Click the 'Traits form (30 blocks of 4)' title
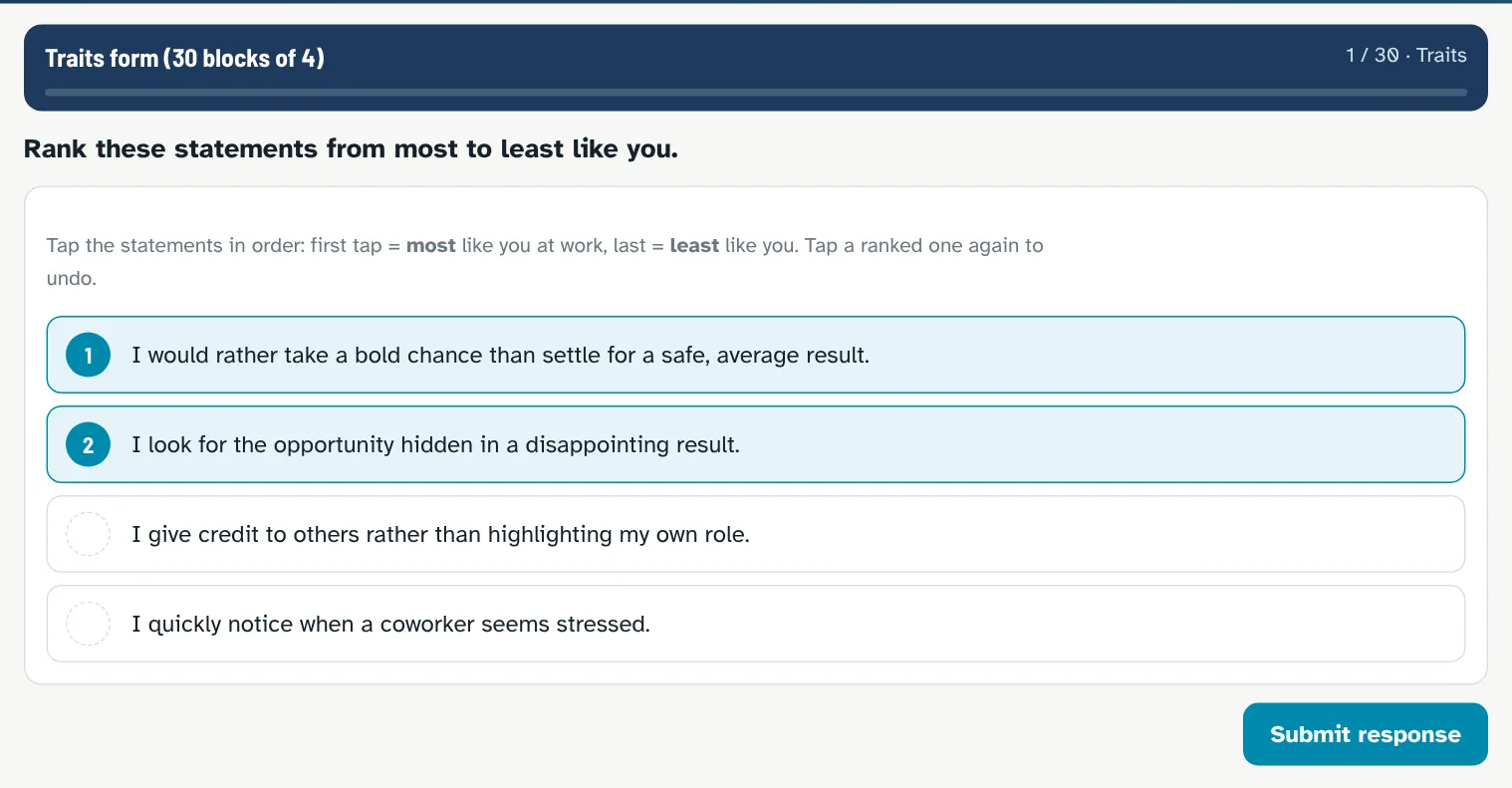The width and height of the screenshot is (1512, 788). [185, 58]
